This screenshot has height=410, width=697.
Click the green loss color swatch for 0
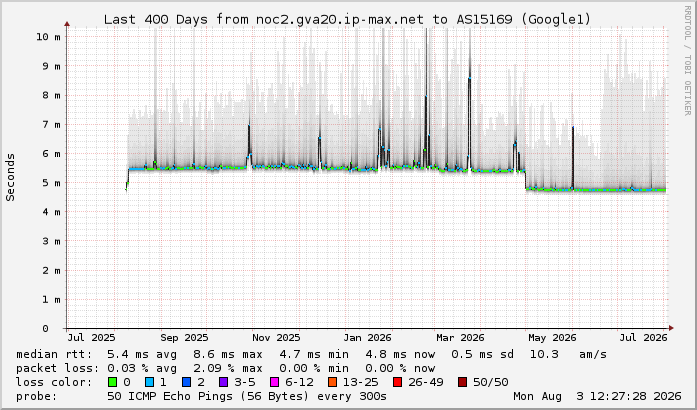coord(112,382)
